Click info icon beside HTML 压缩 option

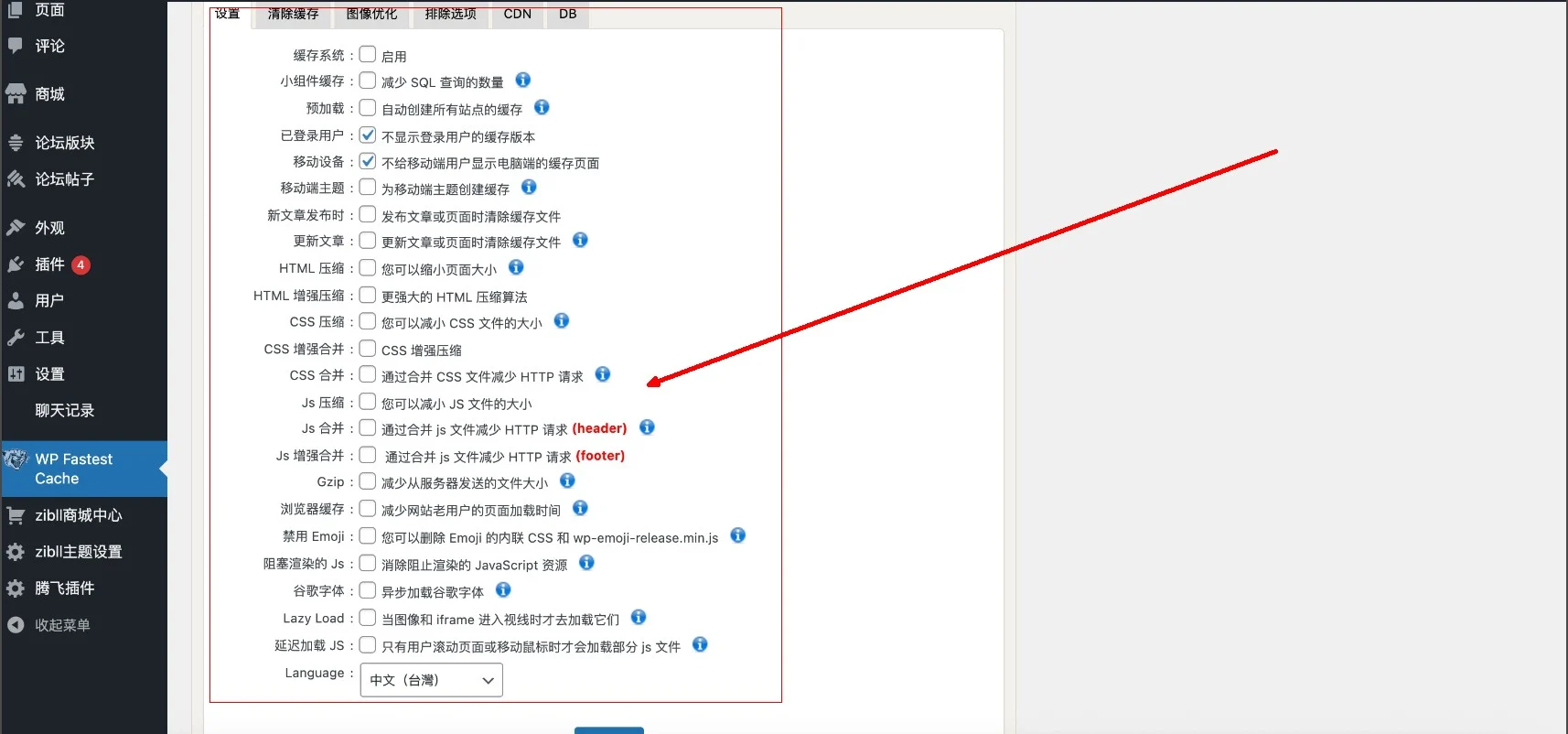click(516, 267)
